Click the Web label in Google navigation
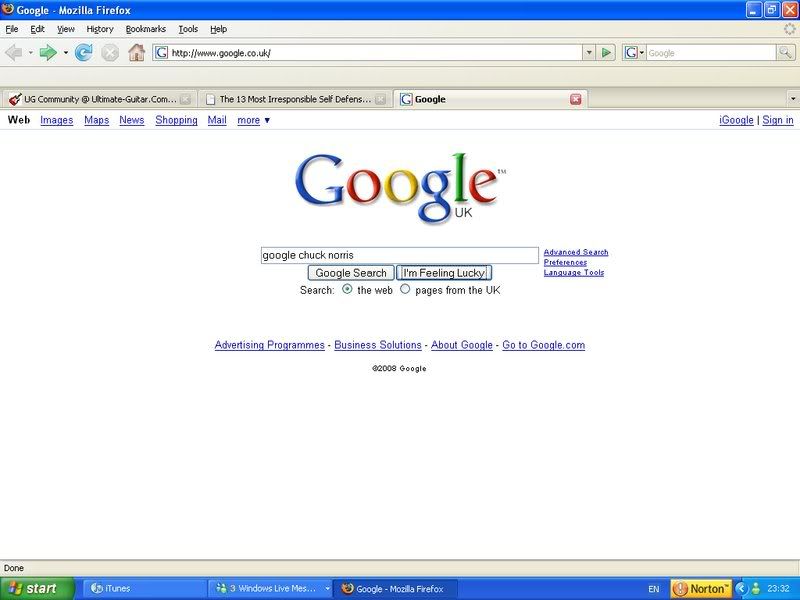The width and height of the screenshot is (800, 600). point(19,120)
